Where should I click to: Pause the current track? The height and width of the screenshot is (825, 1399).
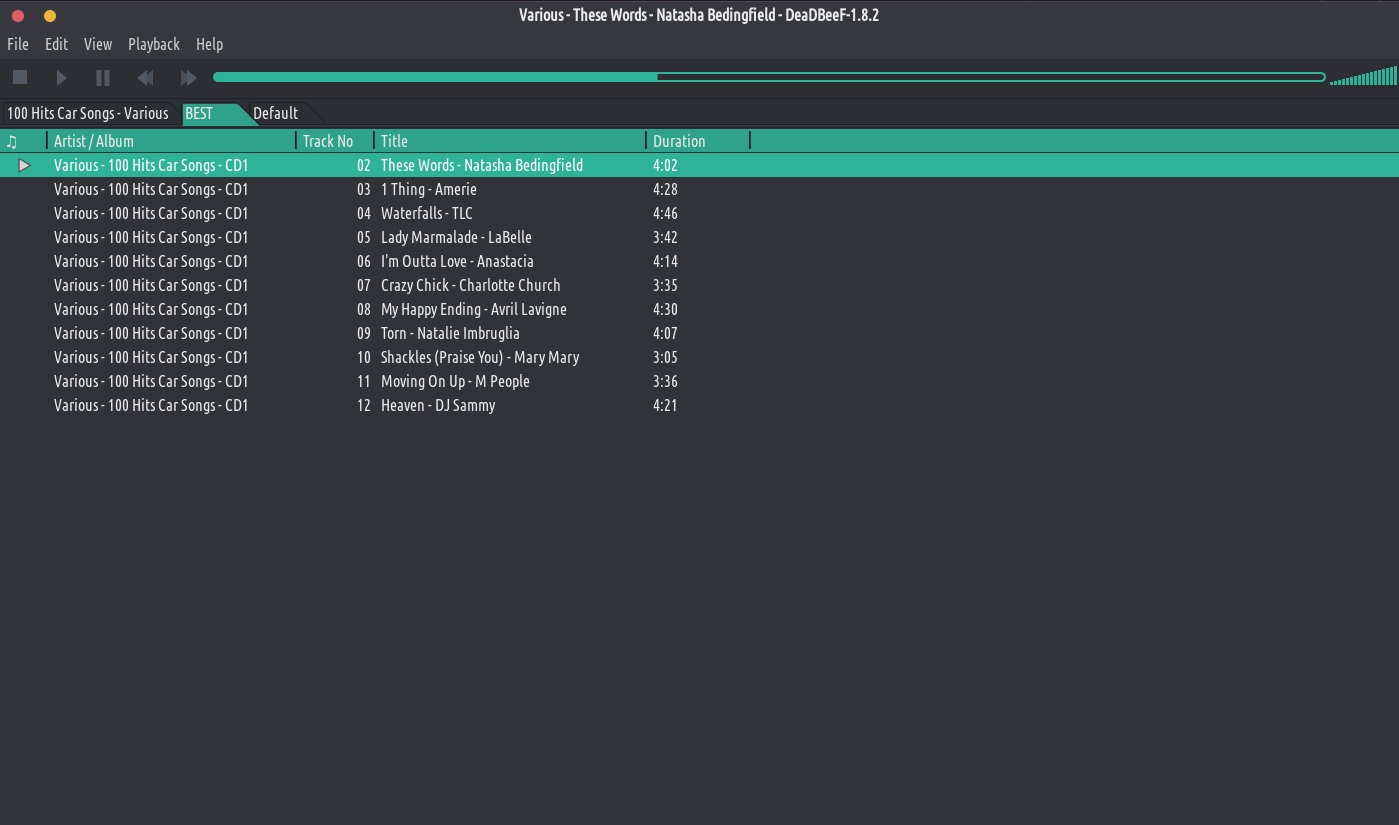click(103, 78)
